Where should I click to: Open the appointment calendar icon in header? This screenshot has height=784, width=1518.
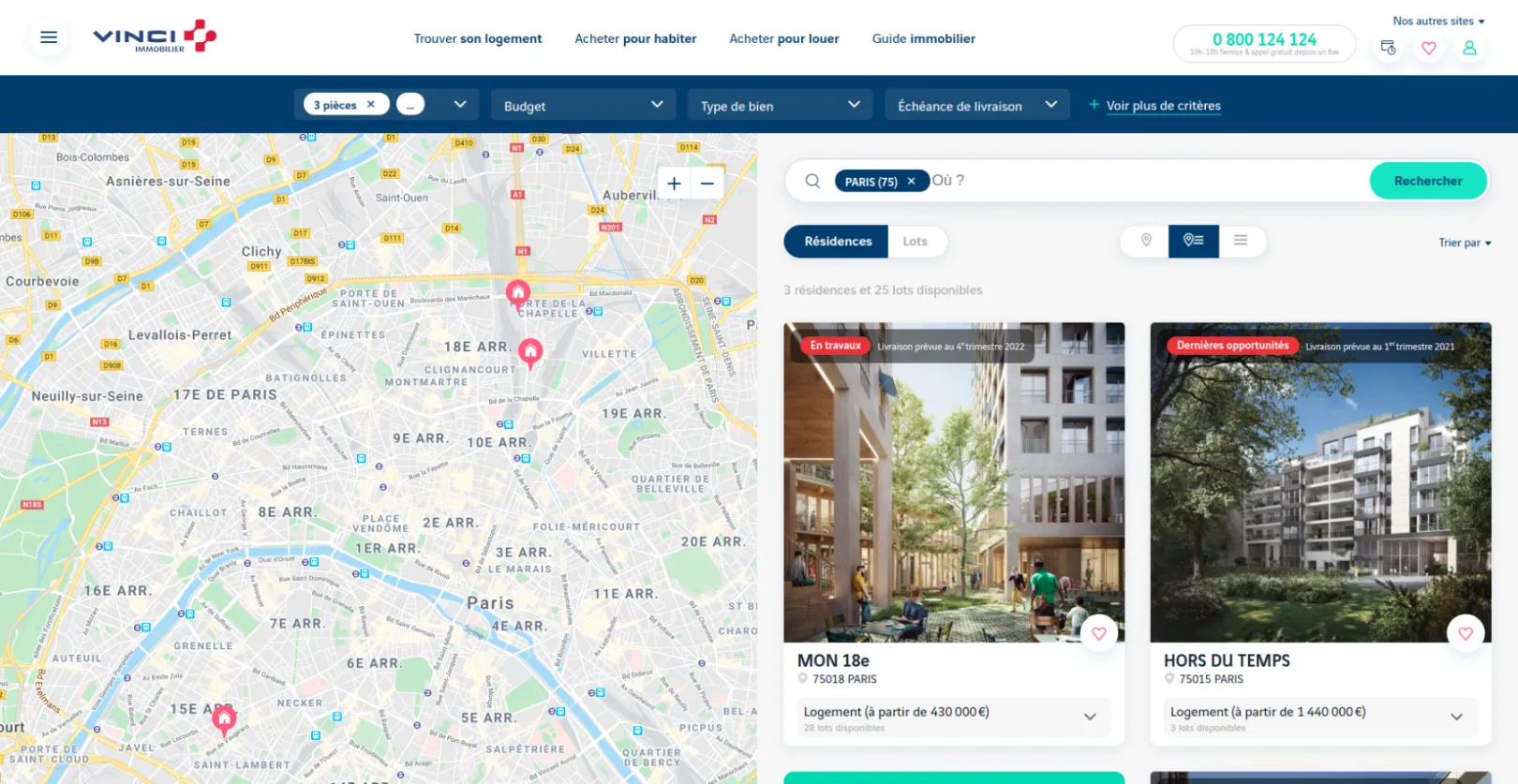pyautogui.click(x=1388, y=48)
